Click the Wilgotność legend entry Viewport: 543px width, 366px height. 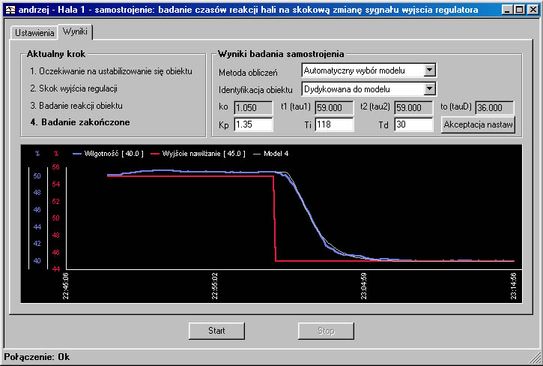pos(108,154)
